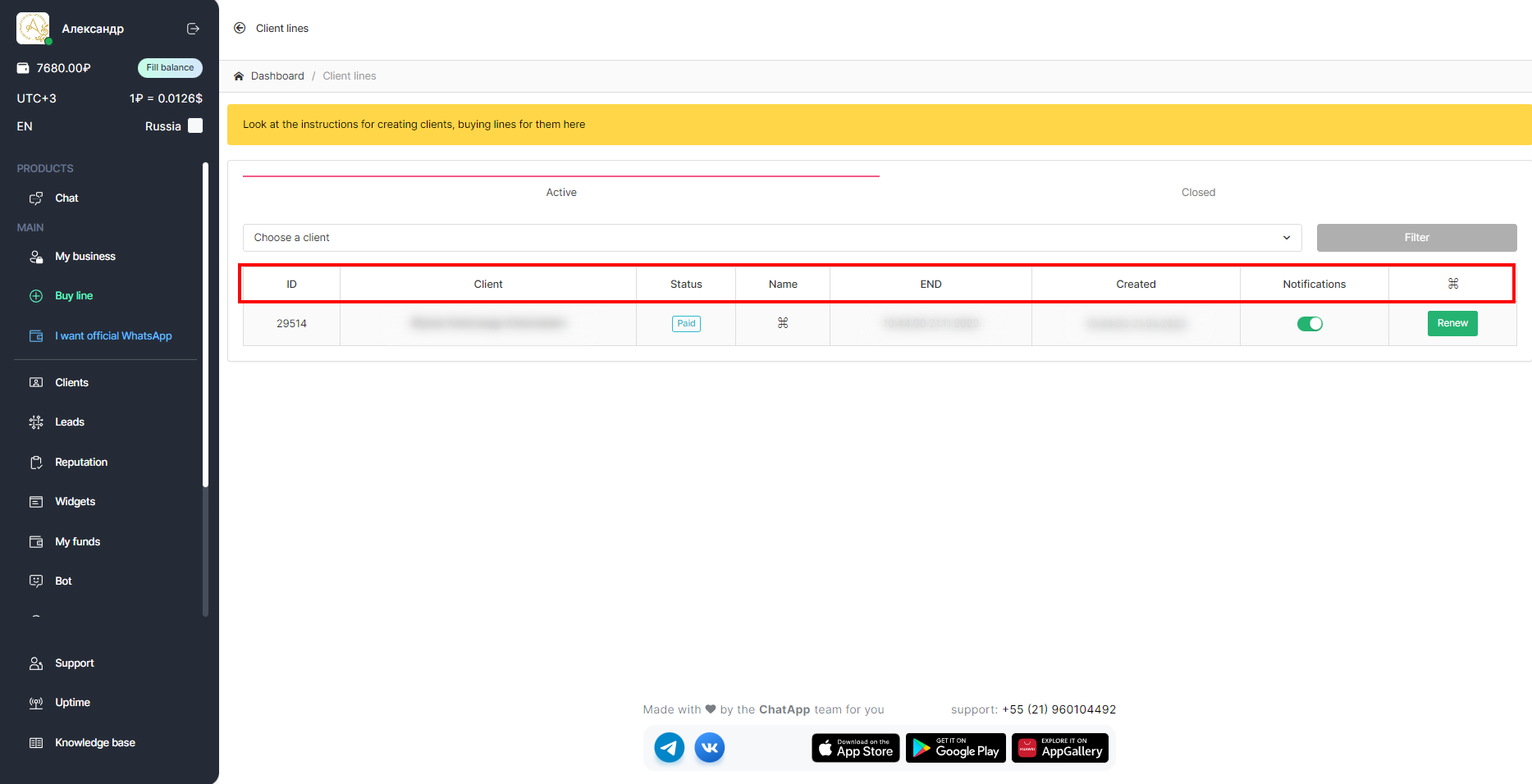Screen dimensions: 1532x784
Task: Toggle notifications switch for line 29514
Action: point(1310,324)
